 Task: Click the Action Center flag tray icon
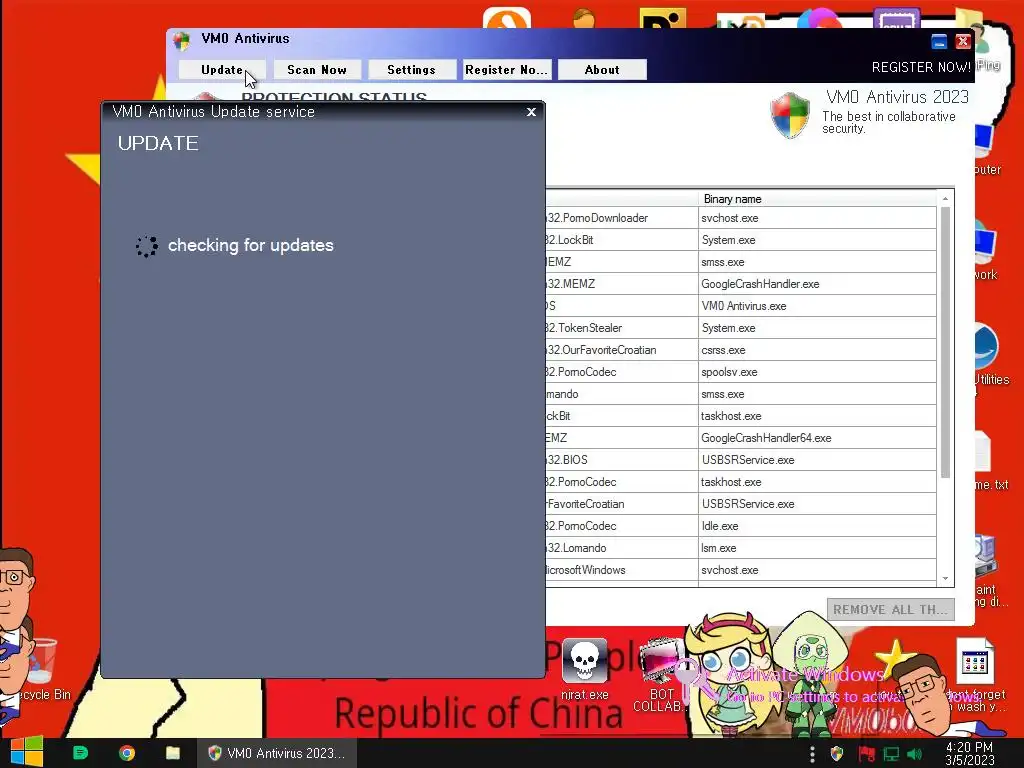pyautogui.click(x=866, y=754)
